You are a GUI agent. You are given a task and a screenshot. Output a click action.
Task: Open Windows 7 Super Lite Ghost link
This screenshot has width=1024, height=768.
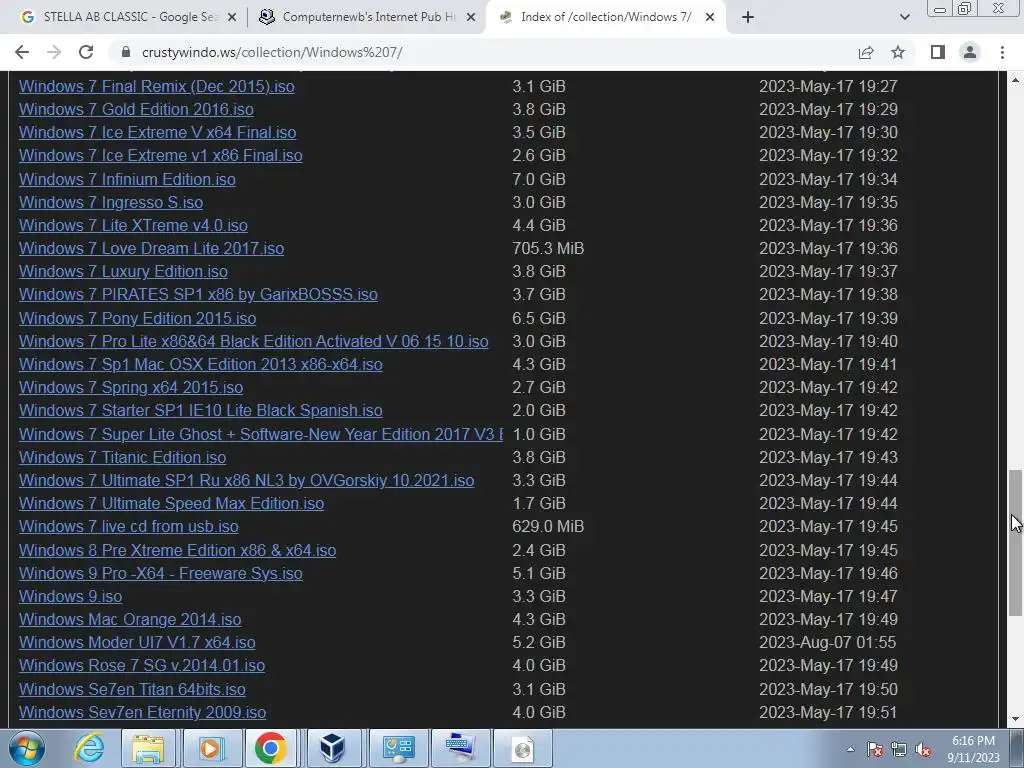[x=261, y=434]
